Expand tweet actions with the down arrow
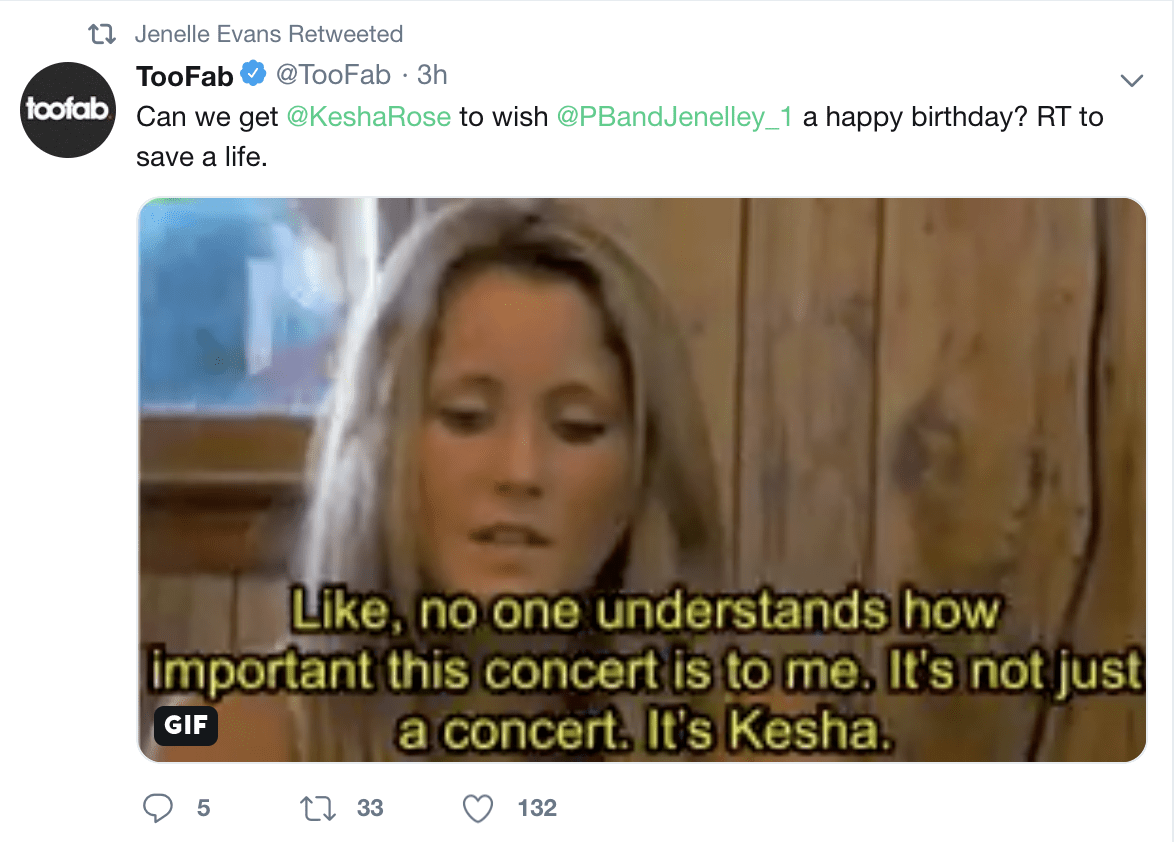The height and width of the screenshot is (842, 1174). [1131, 78]
